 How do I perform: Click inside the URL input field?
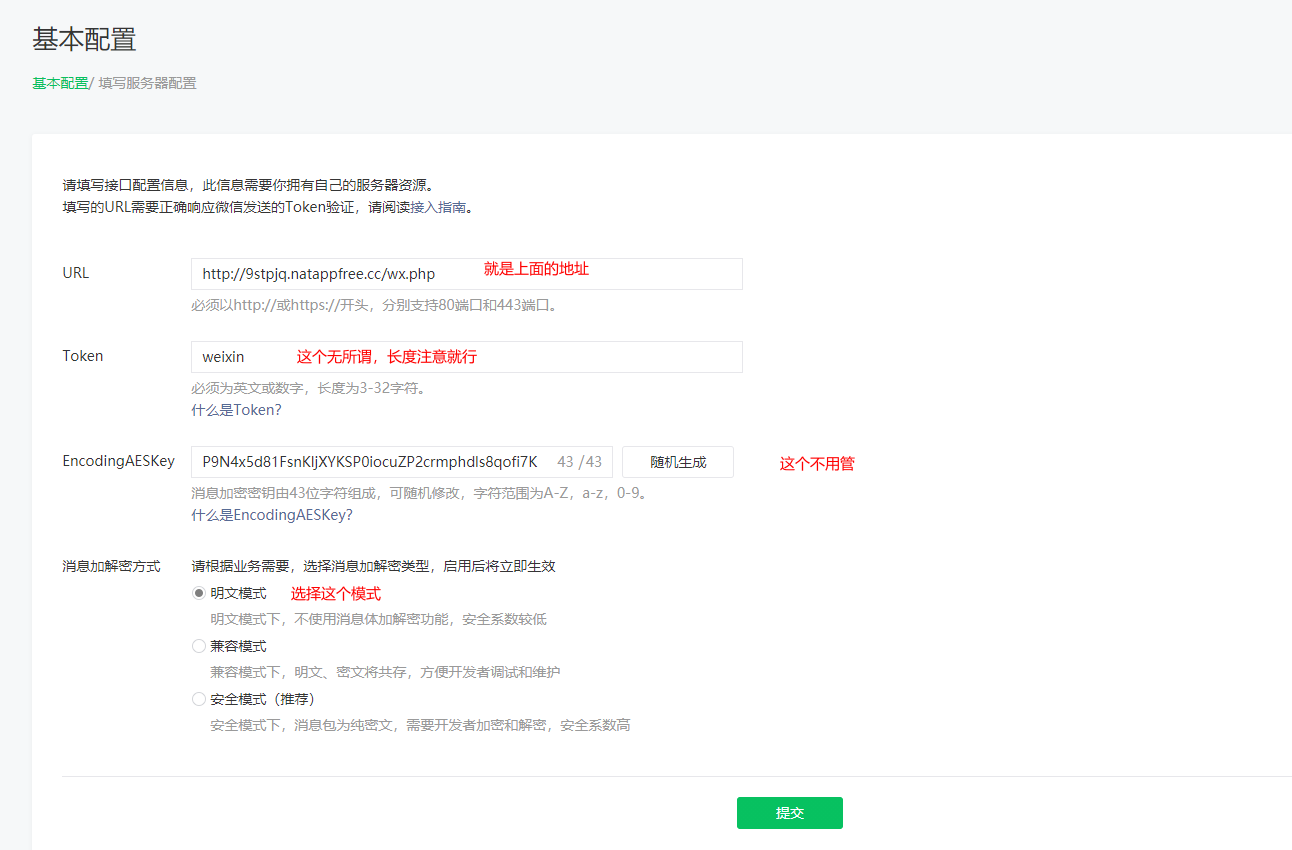[400, 273]
